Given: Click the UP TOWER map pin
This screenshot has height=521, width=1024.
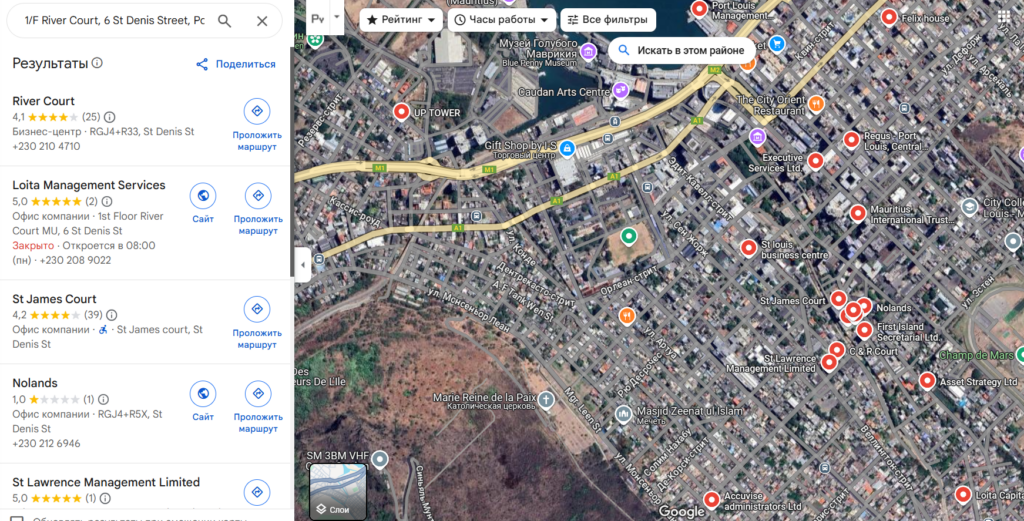Looking at the screenshot, I should 401,112.
